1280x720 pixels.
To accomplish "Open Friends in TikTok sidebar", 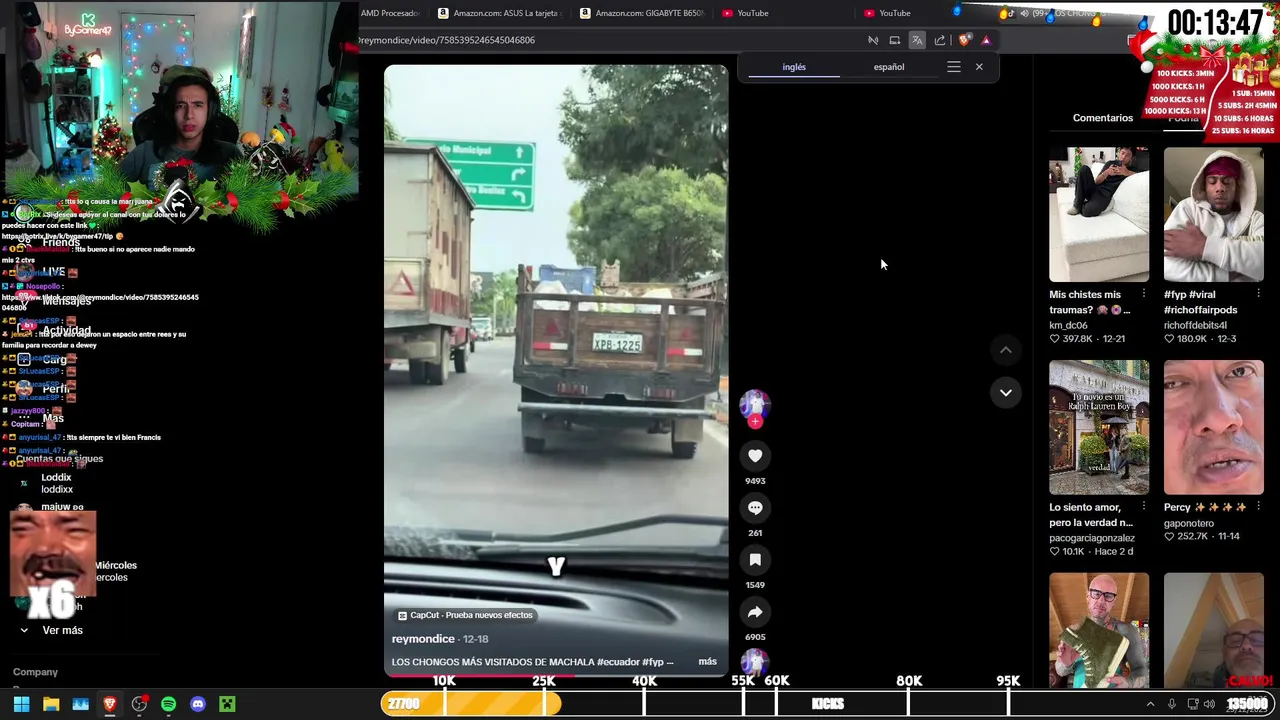I will click(60, 242).
